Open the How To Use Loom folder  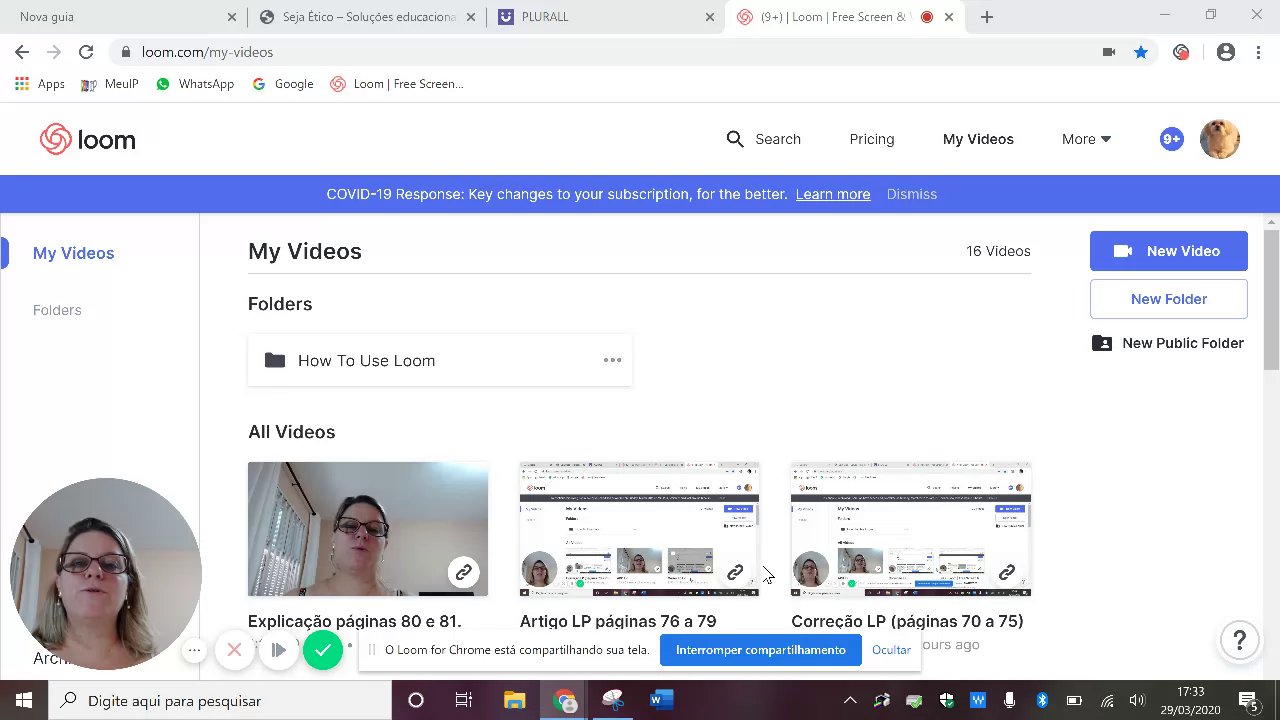(440, 360)
